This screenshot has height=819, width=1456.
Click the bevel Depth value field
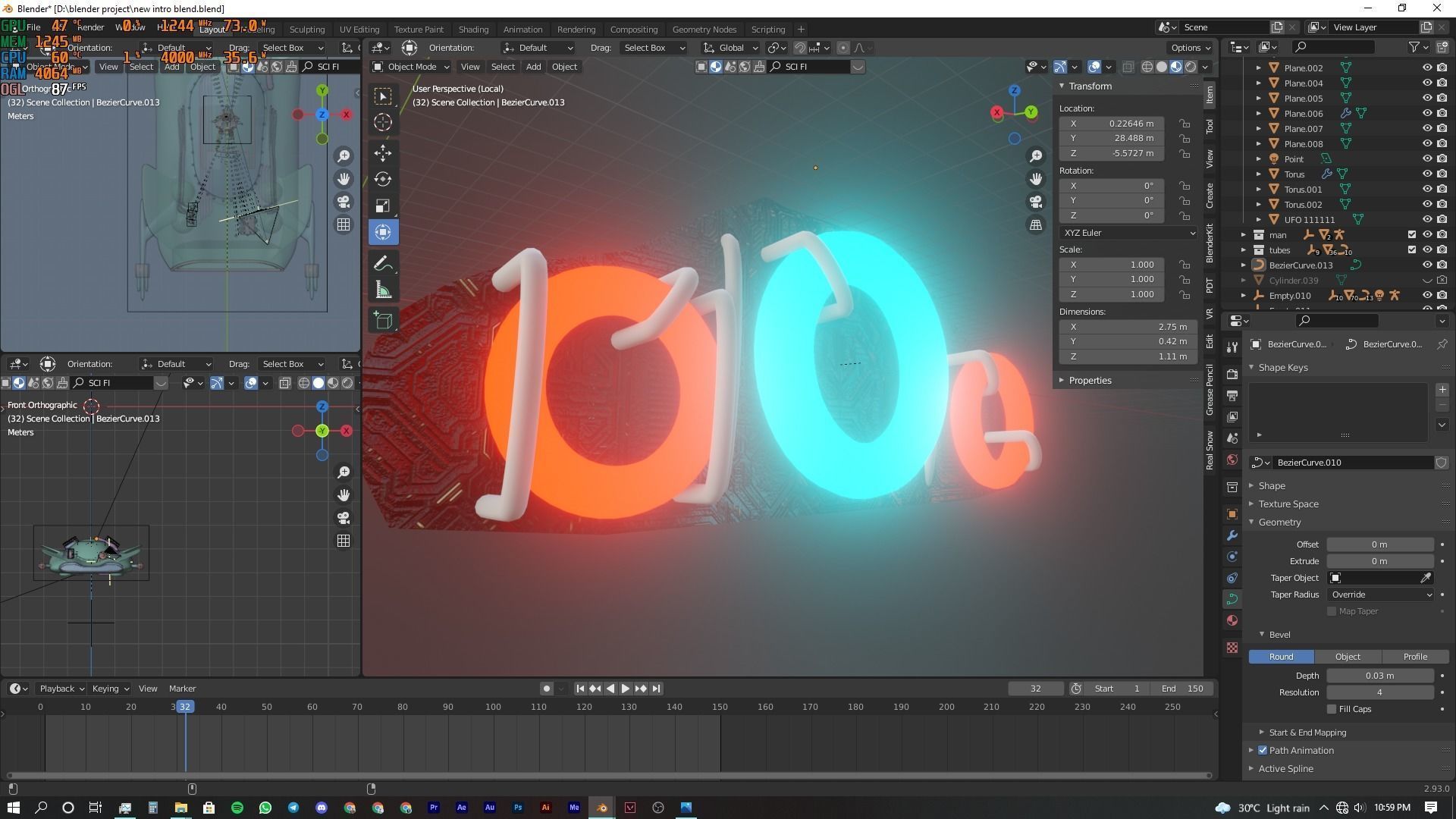(x=1379, y=676)
